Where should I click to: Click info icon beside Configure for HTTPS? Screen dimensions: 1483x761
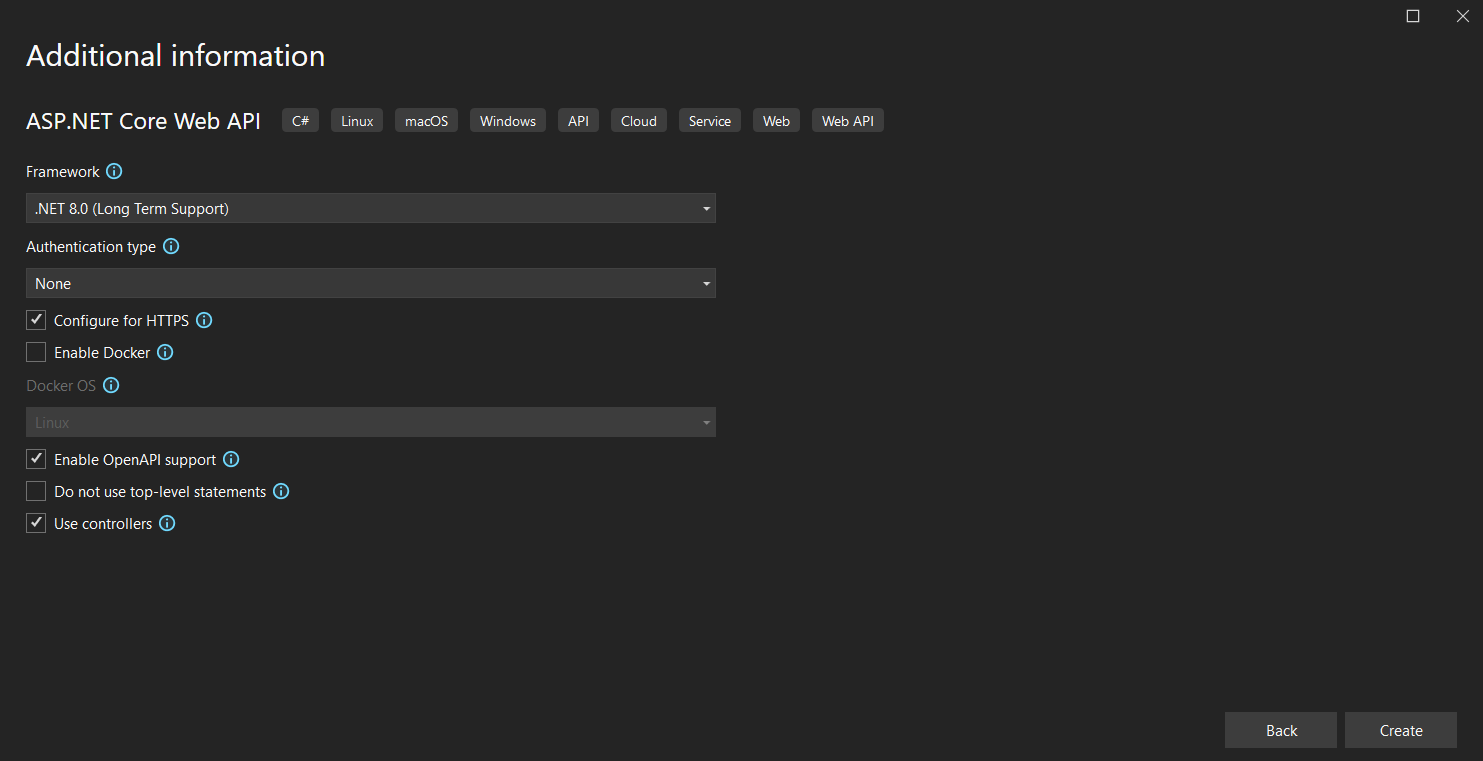pos(204,321)
